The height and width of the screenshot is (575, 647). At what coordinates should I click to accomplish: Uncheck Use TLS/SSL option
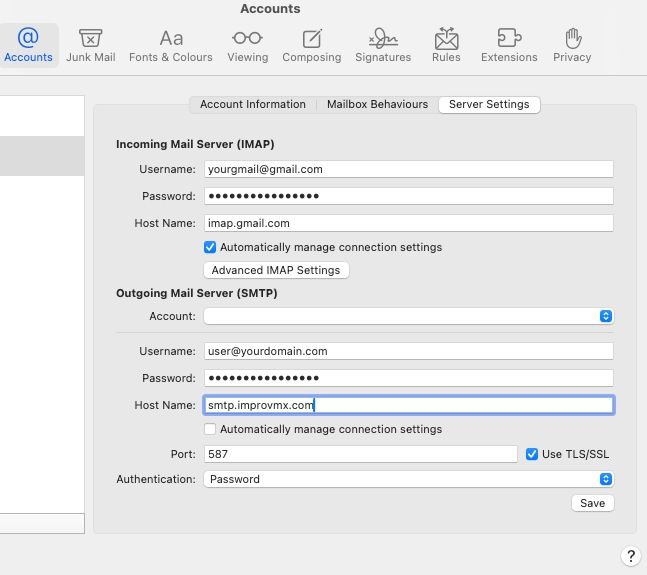pyautogui.click(x=532, y=454)
